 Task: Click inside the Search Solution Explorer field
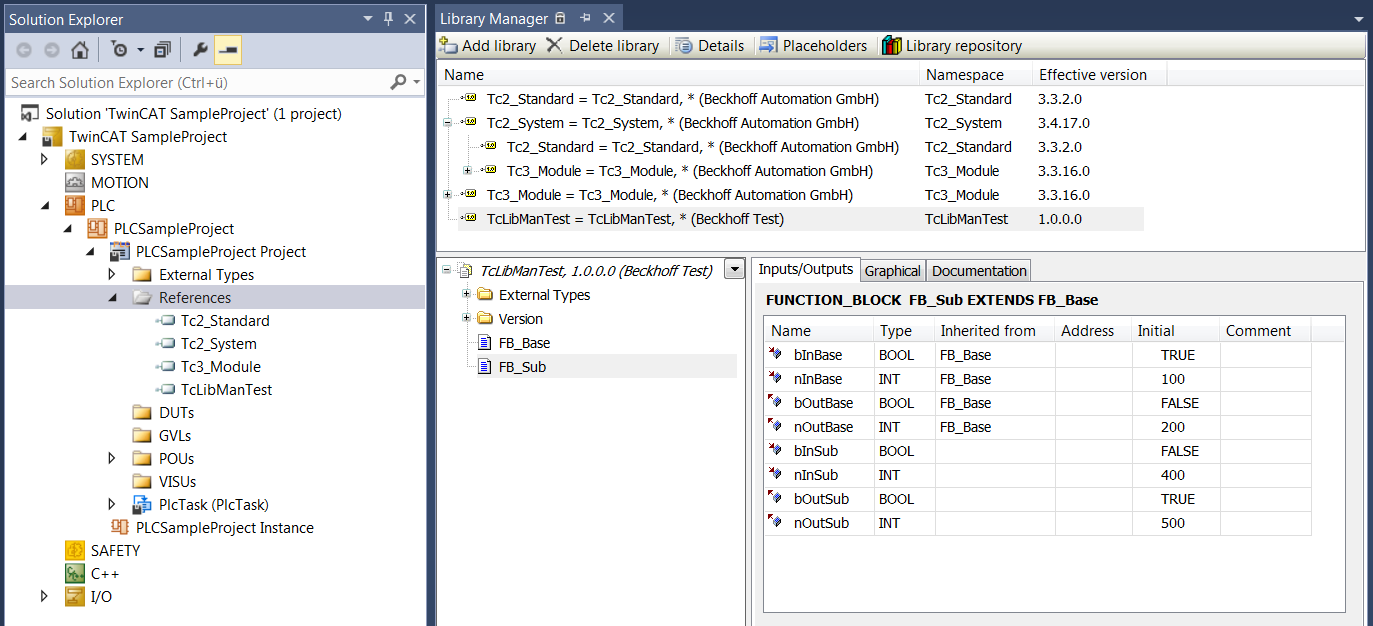pyautogui.click(x=198, y=82)
